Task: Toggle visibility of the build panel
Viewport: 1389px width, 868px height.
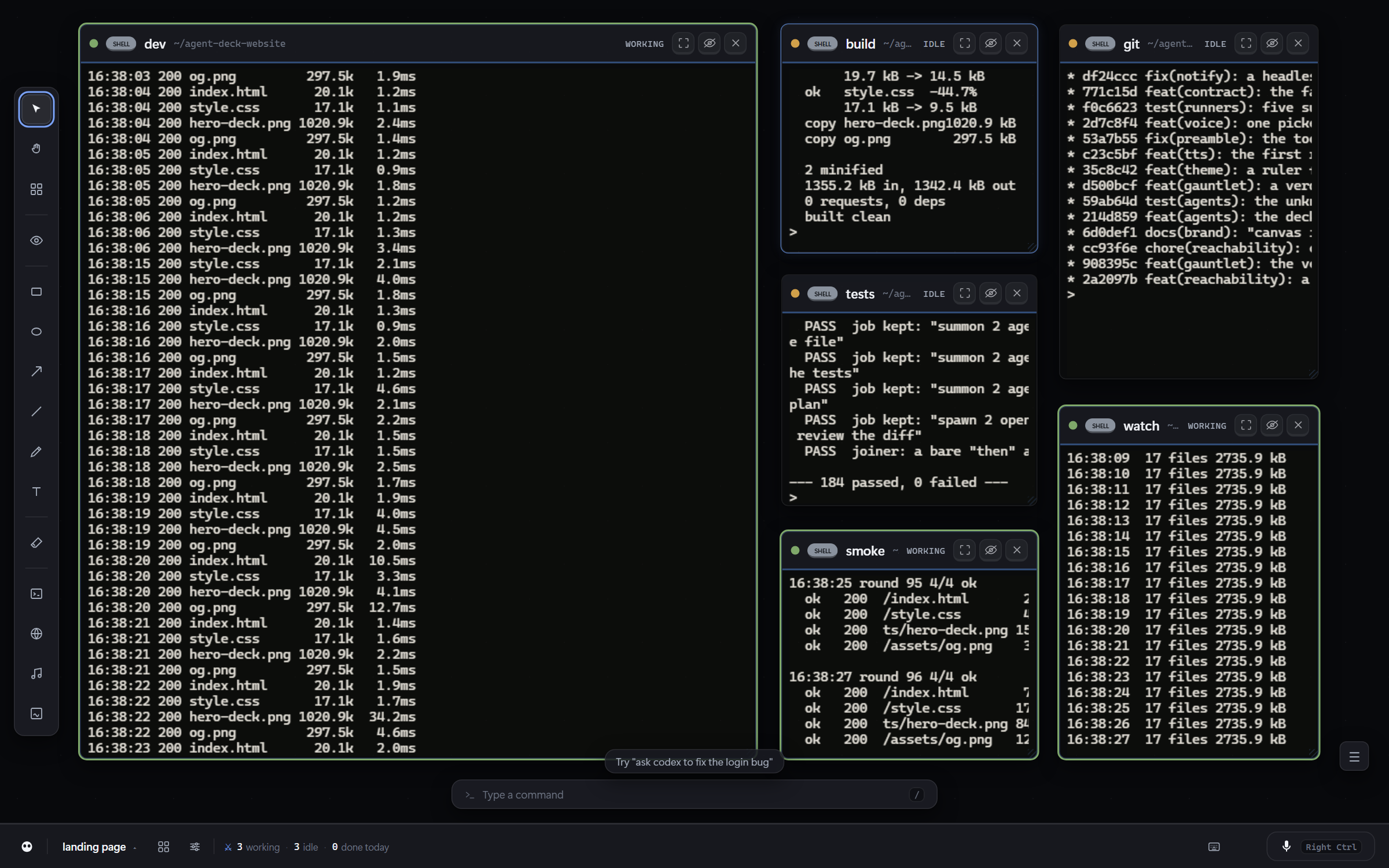Action: pyautogui.click(x=991, y=43)
